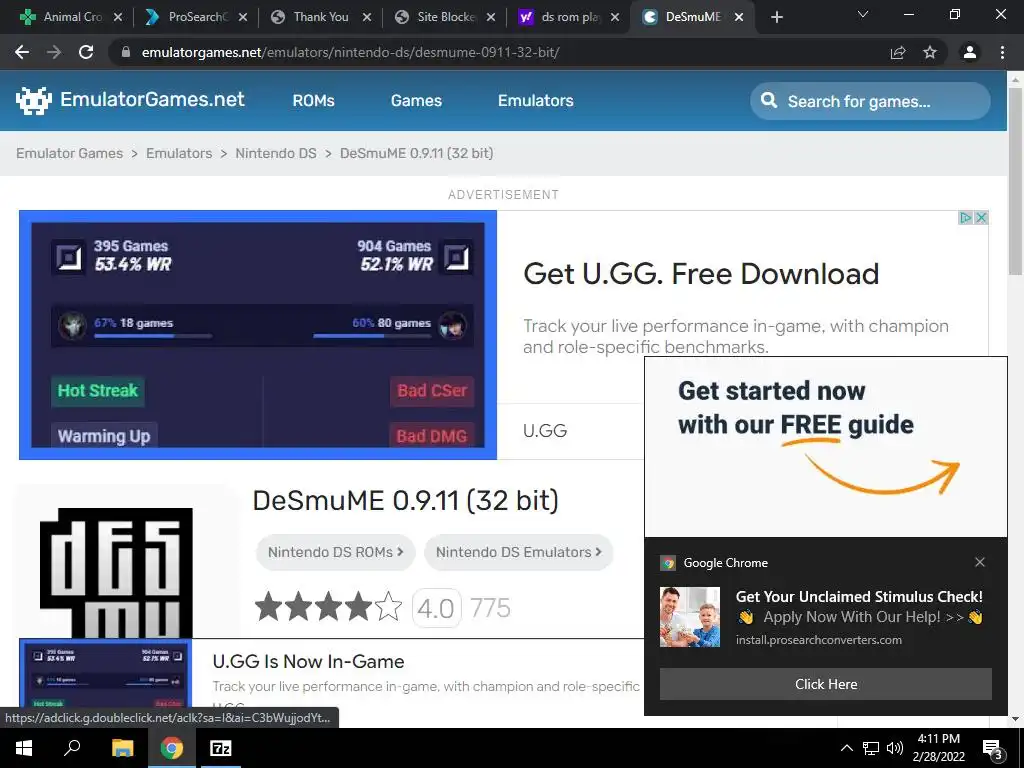
Task: Close the DeSmuME tab
Action: point(739,17)
